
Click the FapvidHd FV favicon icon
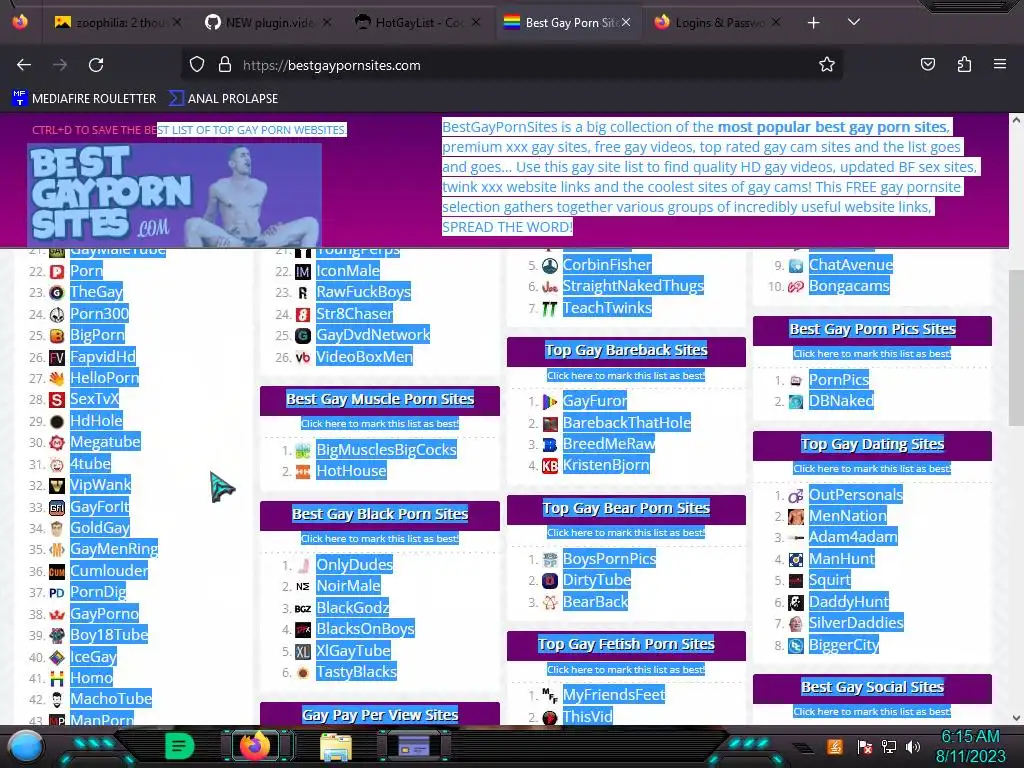(57, 357)
